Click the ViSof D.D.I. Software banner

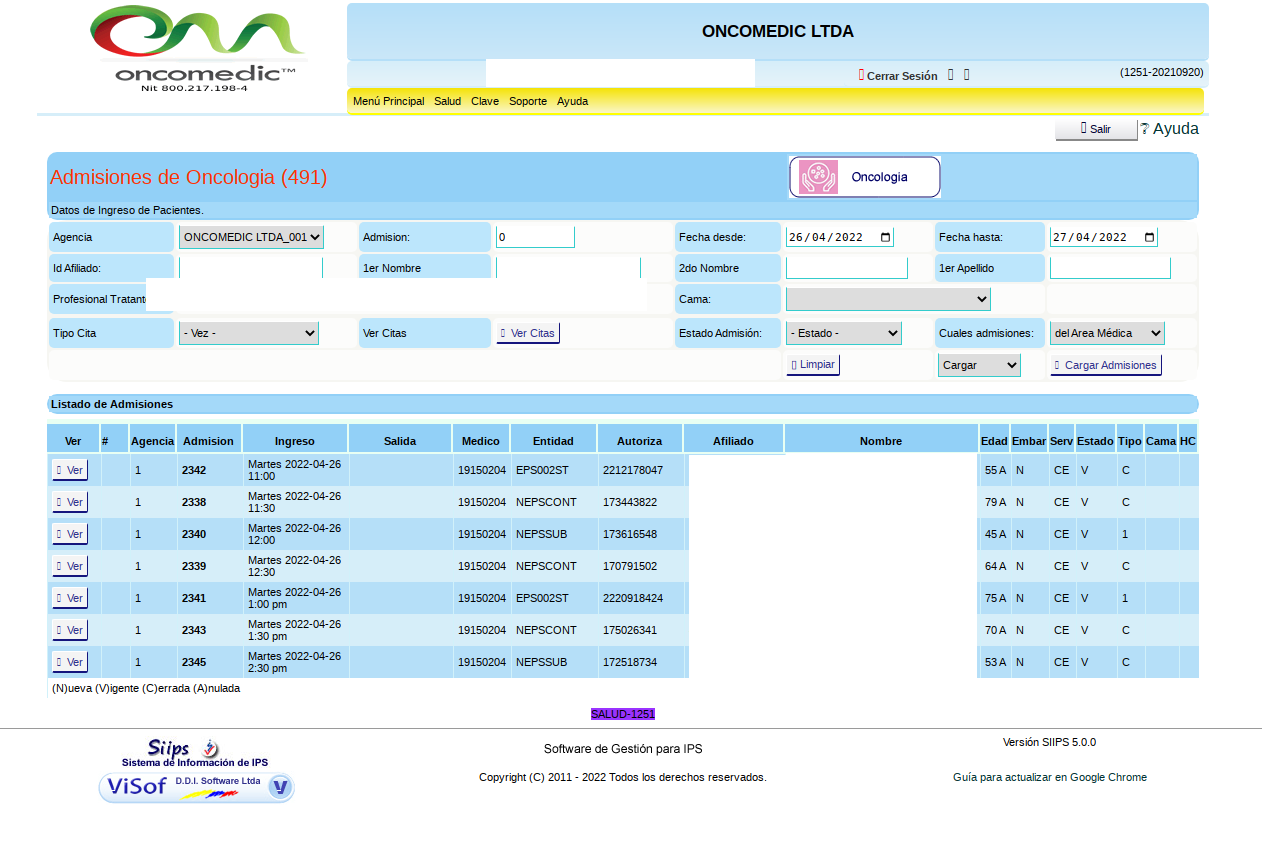[x=196, y=787]
